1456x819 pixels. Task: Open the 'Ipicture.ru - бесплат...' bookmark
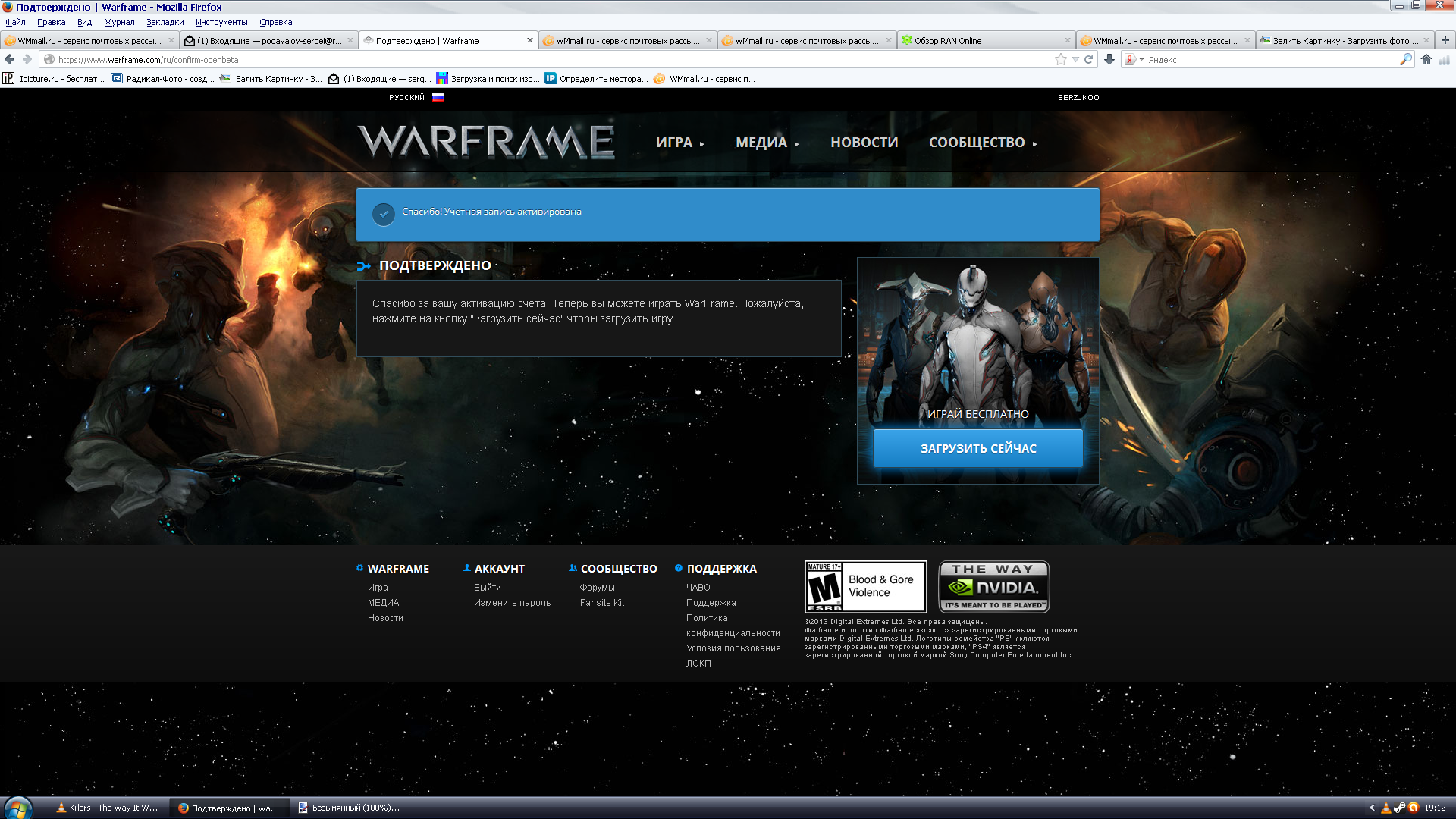53,78
